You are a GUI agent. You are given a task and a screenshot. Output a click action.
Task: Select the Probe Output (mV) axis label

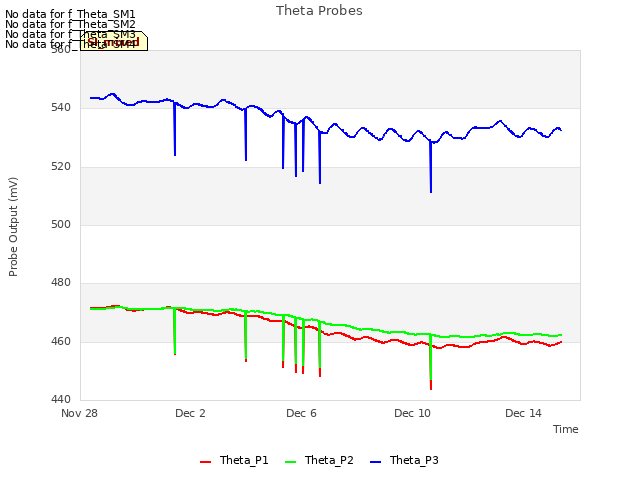(13, 227)
